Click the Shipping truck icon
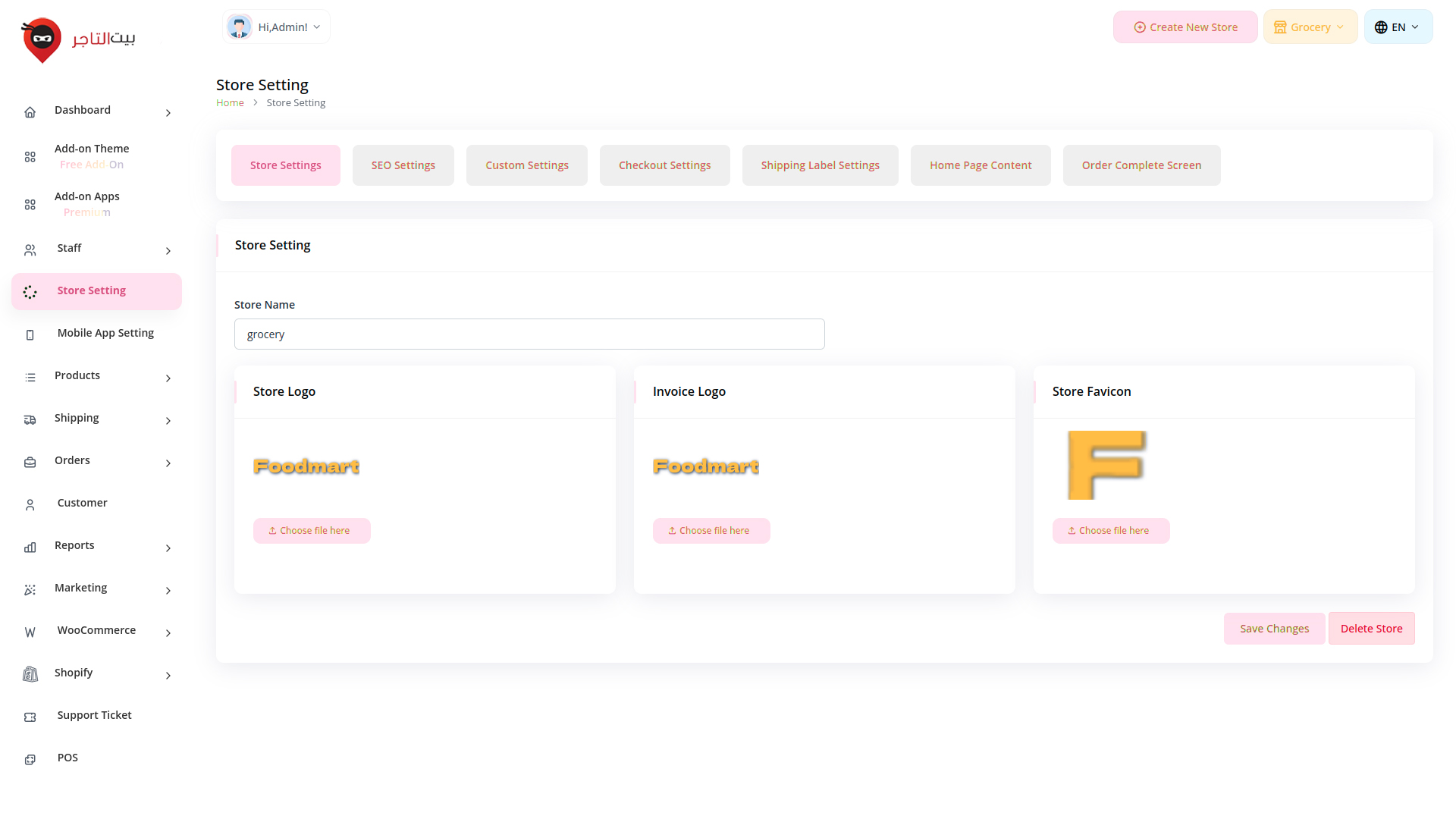 click(30, 420)
